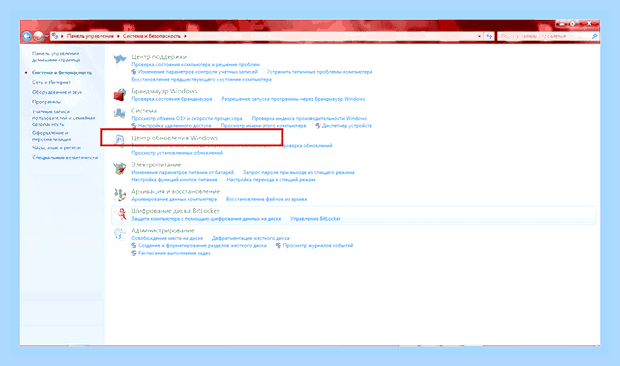Open Оборудование и звук category

(x=57, y=92)
